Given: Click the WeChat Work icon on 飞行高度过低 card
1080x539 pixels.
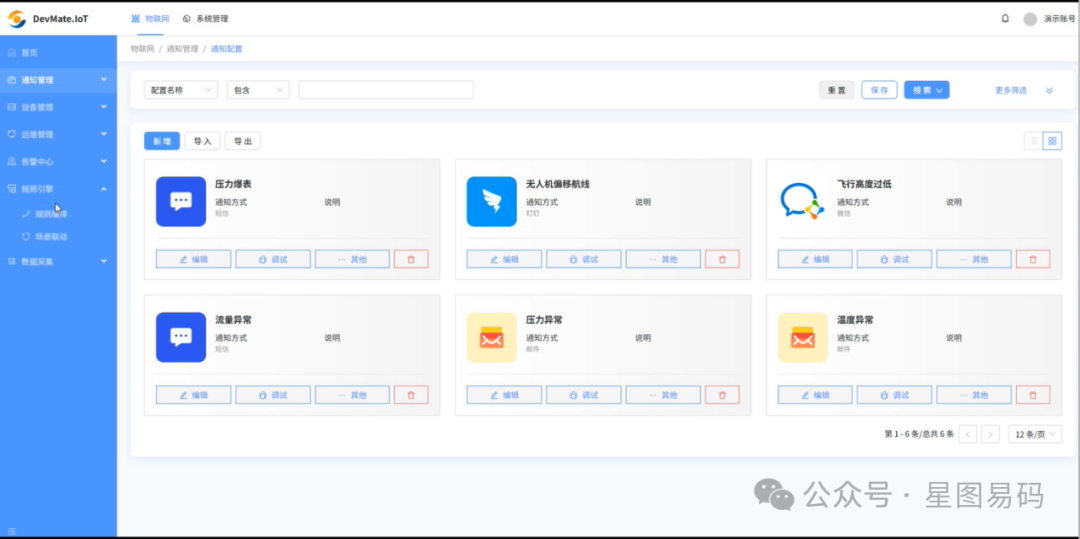Looking at the screenshot, I should click(802, 202).
